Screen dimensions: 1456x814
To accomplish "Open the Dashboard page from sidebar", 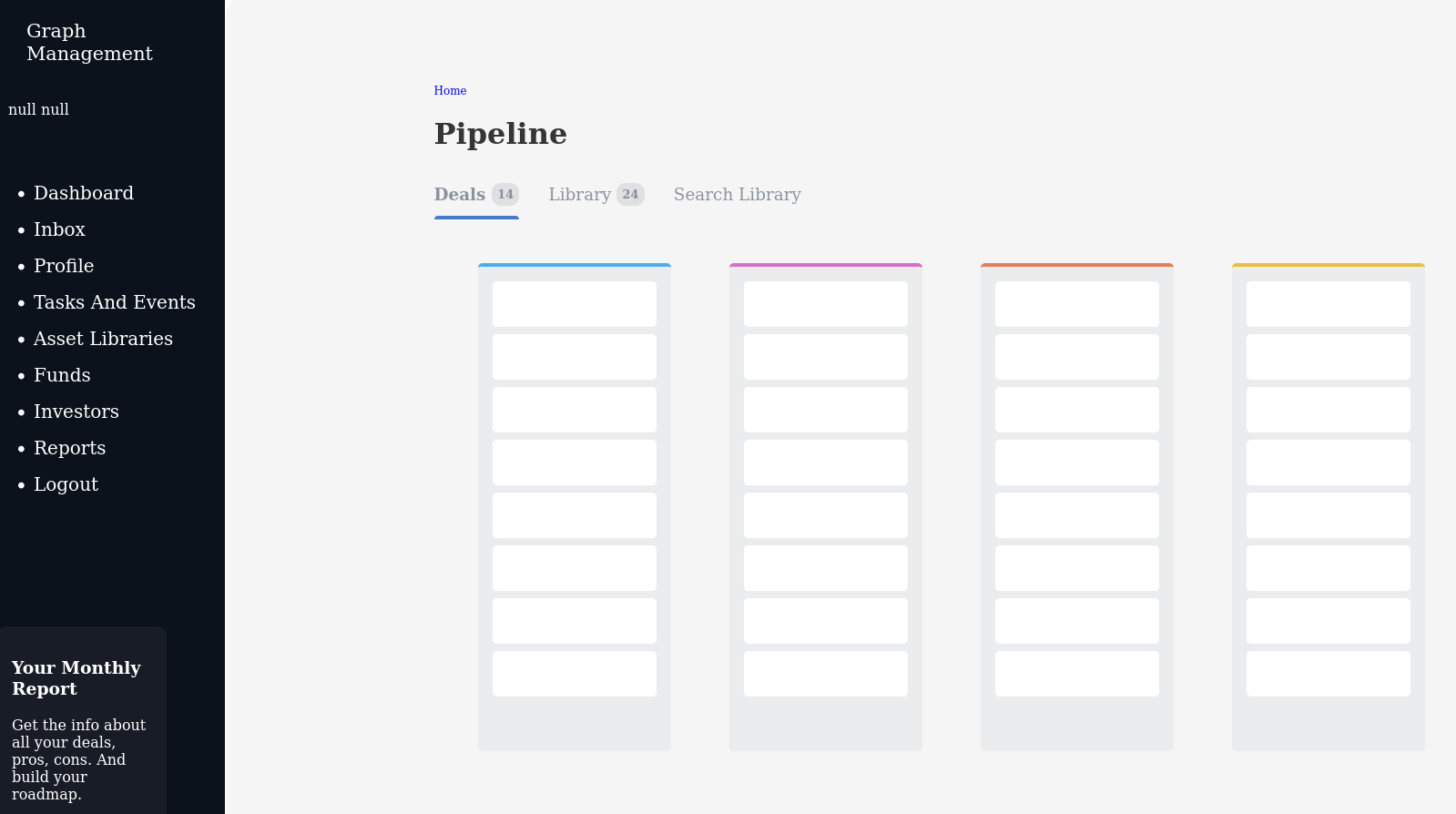I will pos(83,193).
